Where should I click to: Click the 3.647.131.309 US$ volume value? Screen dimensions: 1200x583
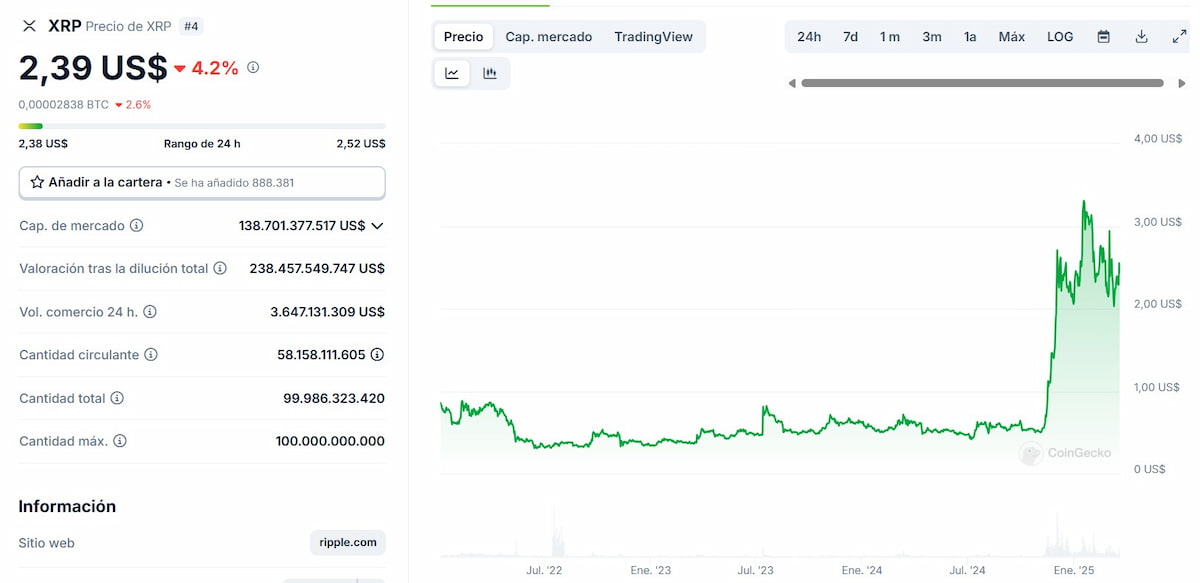coord(327,312)
